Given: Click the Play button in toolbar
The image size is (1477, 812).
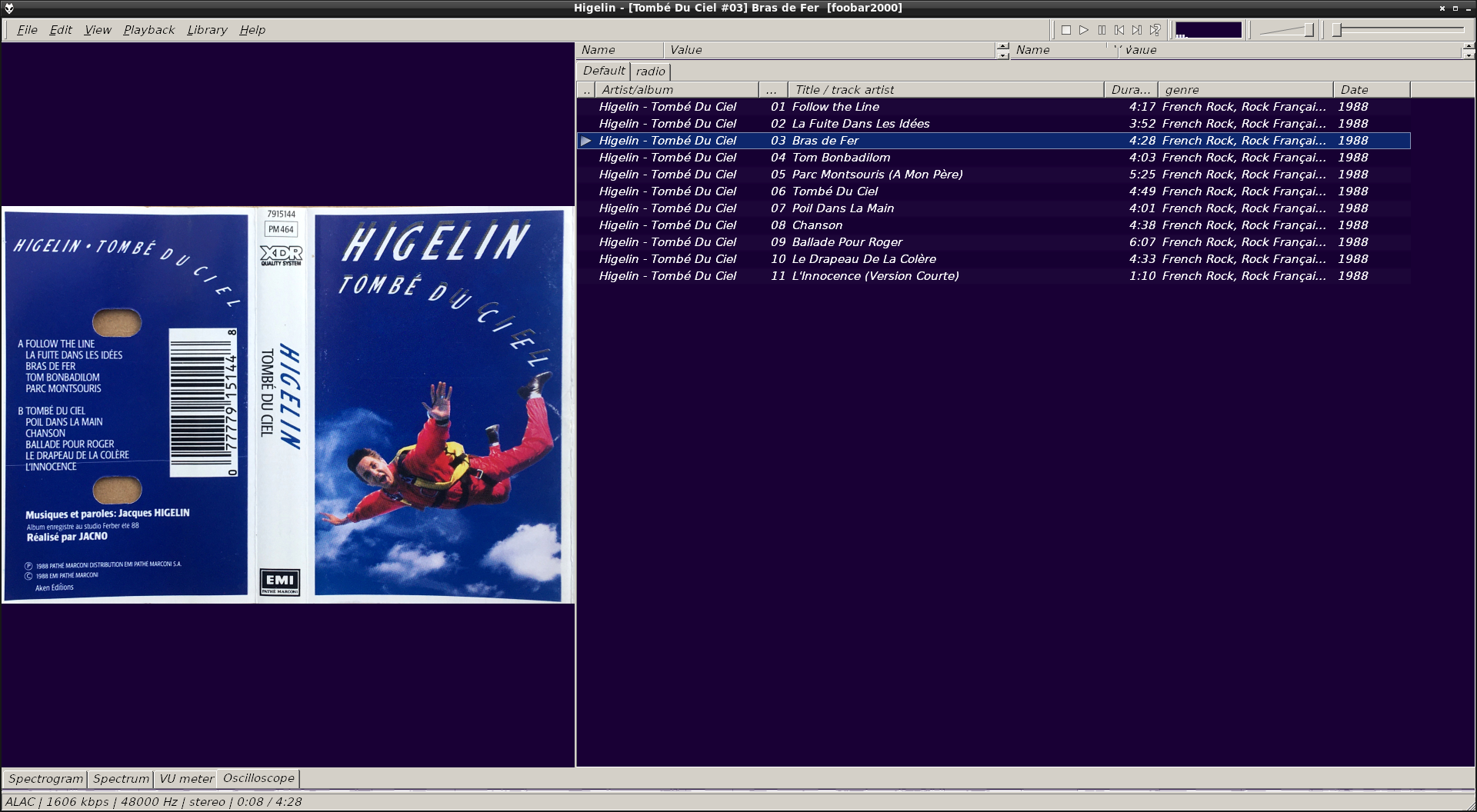Looking at the screenshot, I should click(1084, 30).
